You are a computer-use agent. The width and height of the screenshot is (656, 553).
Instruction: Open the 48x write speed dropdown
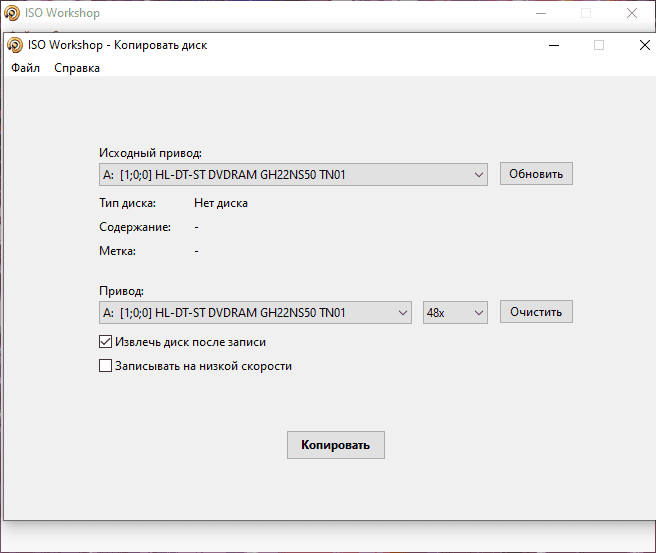pos(455,312)
